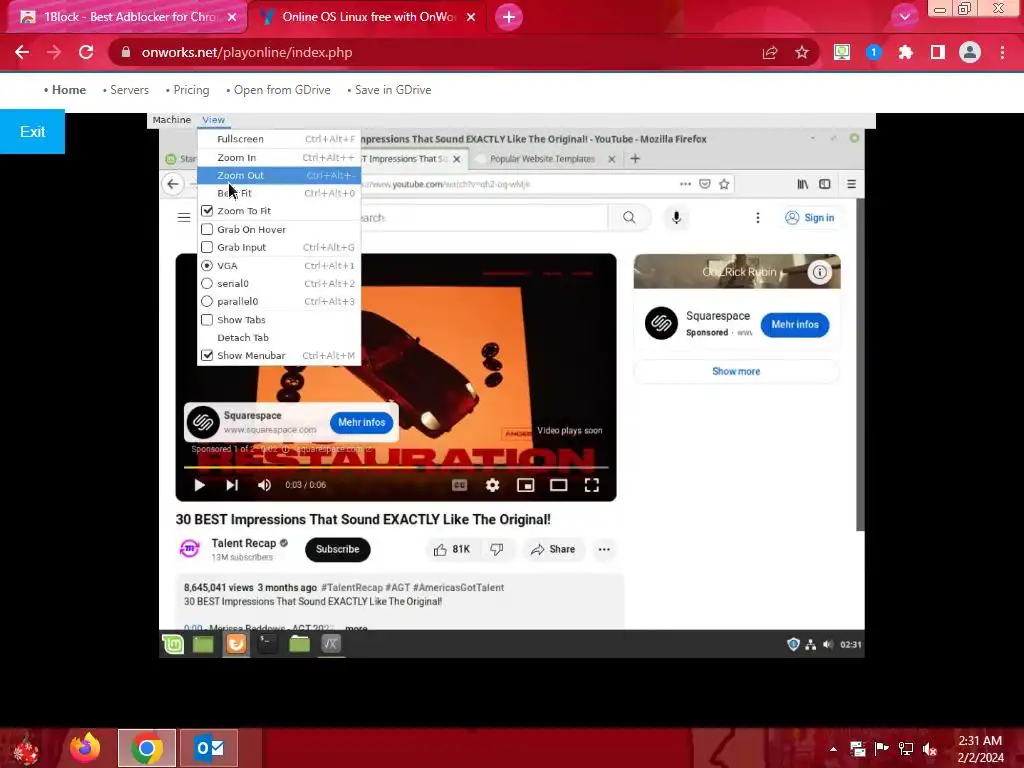Click the Share button under video
The image size is (1024, 768).
point(553,549)
